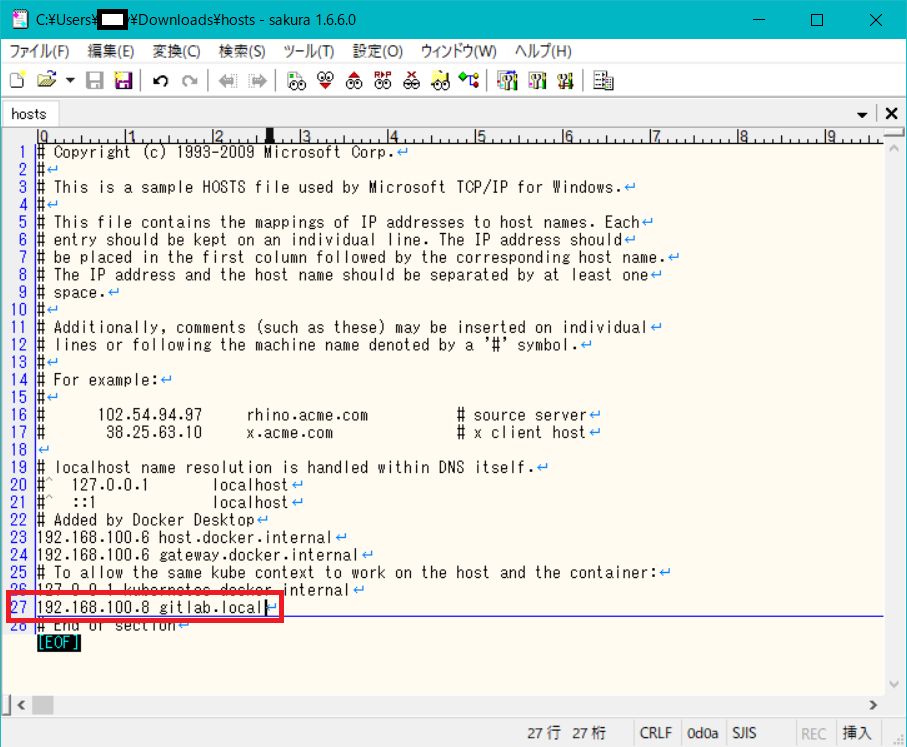Click the CRLF status bar entry
The height and width of the screenshot is (747, 907).
tap(656, 733)
